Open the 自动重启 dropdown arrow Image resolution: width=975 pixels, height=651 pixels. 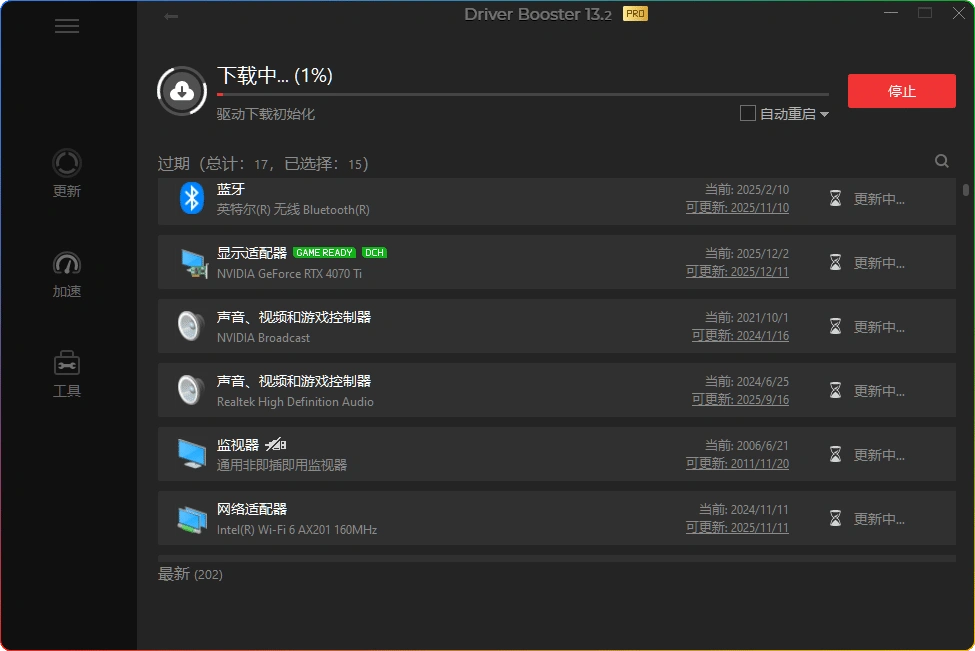tap(824, 113)
